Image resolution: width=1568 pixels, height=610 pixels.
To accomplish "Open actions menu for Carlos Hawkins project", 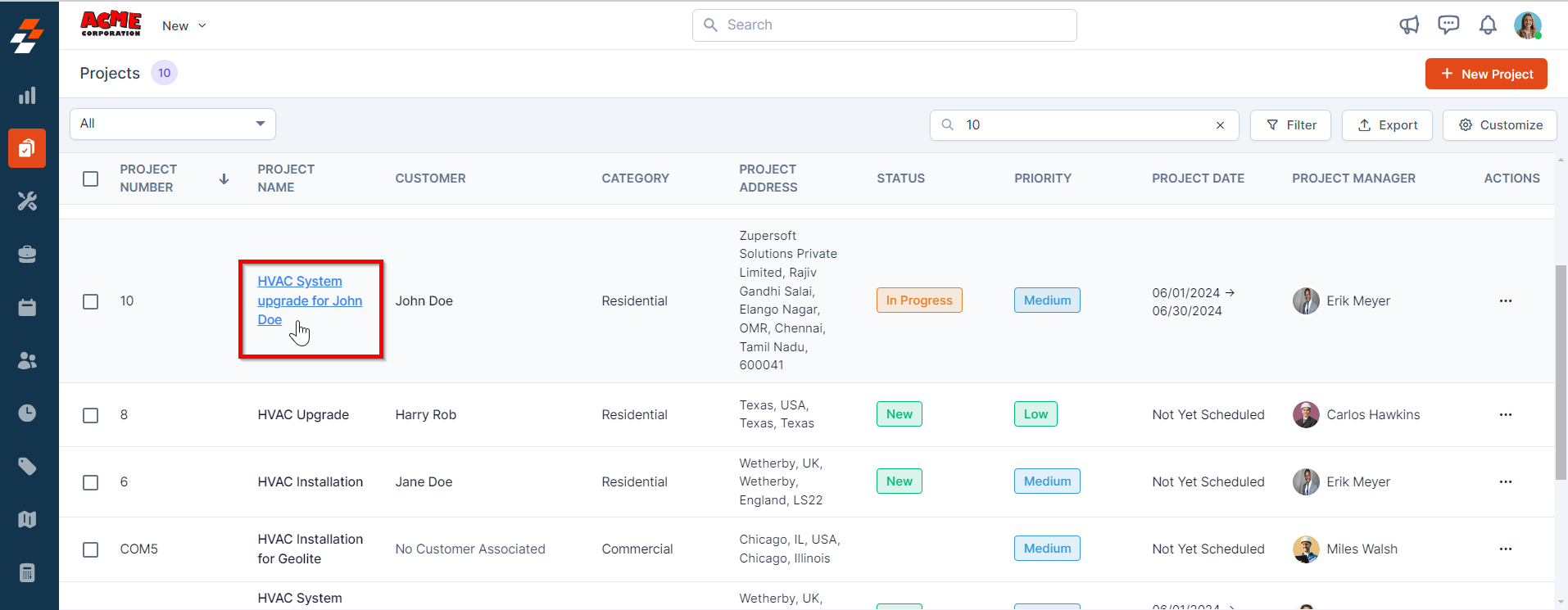I will [x=1505, y=415].
